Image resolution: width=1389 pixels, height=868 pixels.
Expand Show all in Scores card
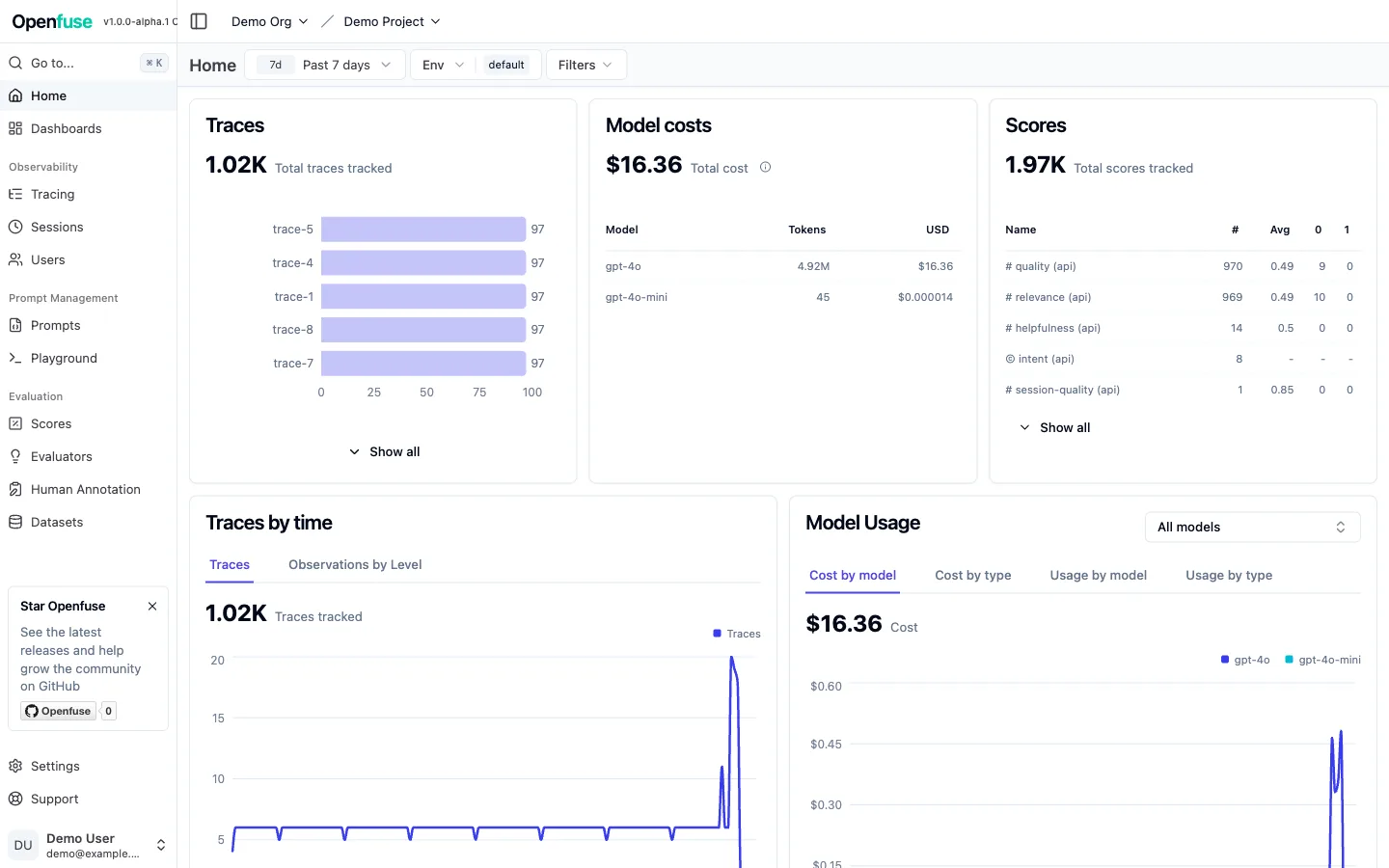point(1054,427)
